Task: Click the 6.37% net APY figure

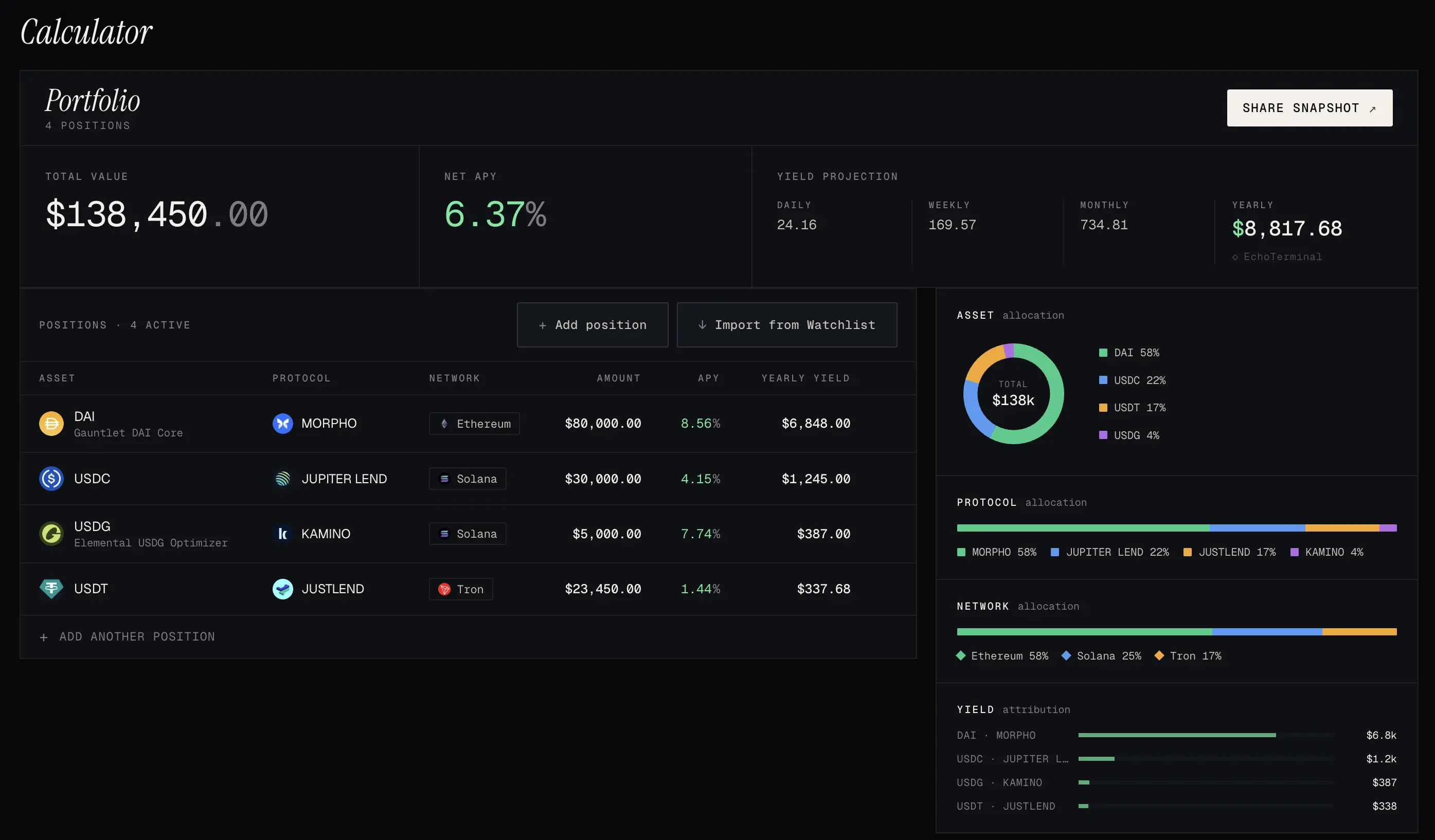Action: pos(495,214)
